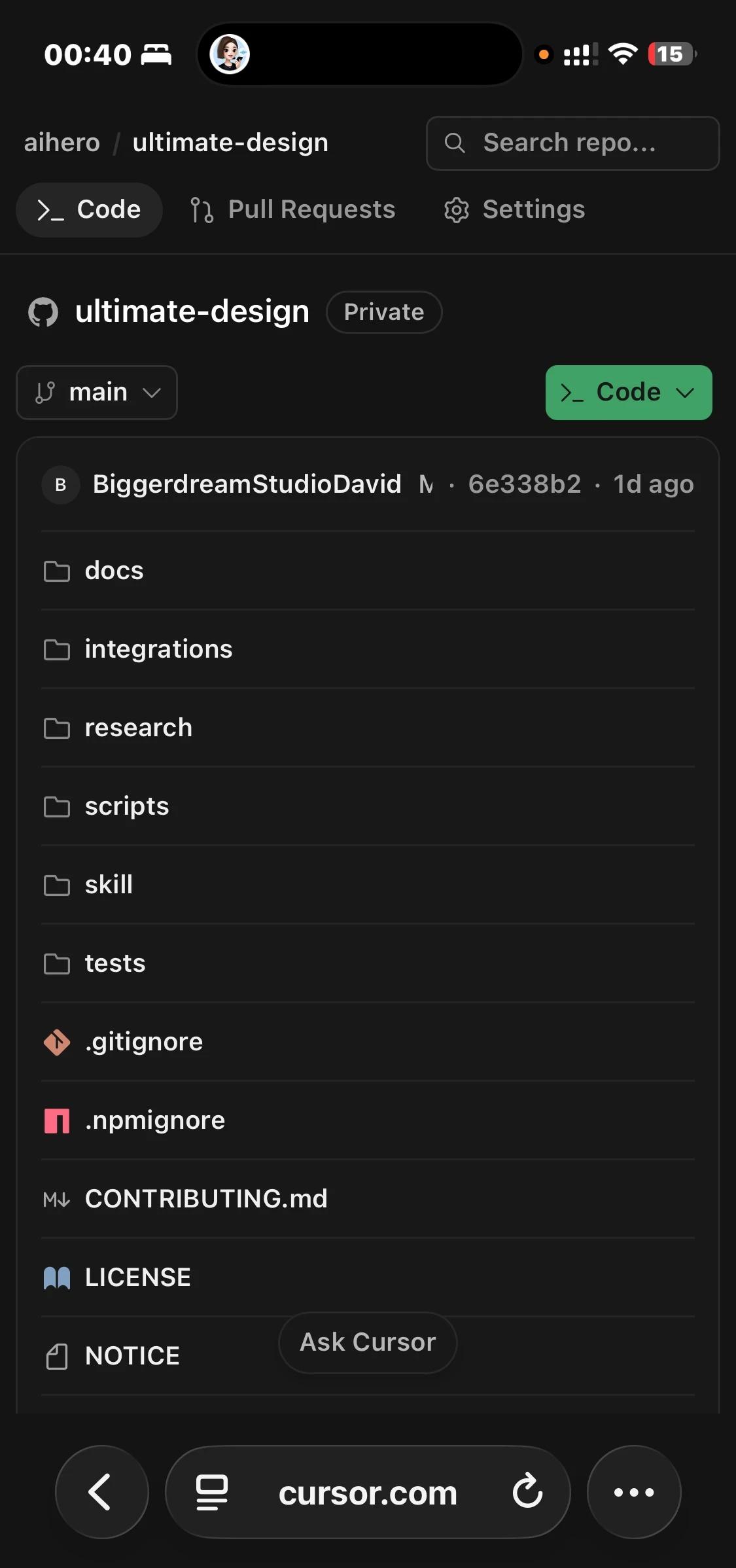Focus the Search repo field
This screenshot has height=1568, width=736.
point(573,143)
